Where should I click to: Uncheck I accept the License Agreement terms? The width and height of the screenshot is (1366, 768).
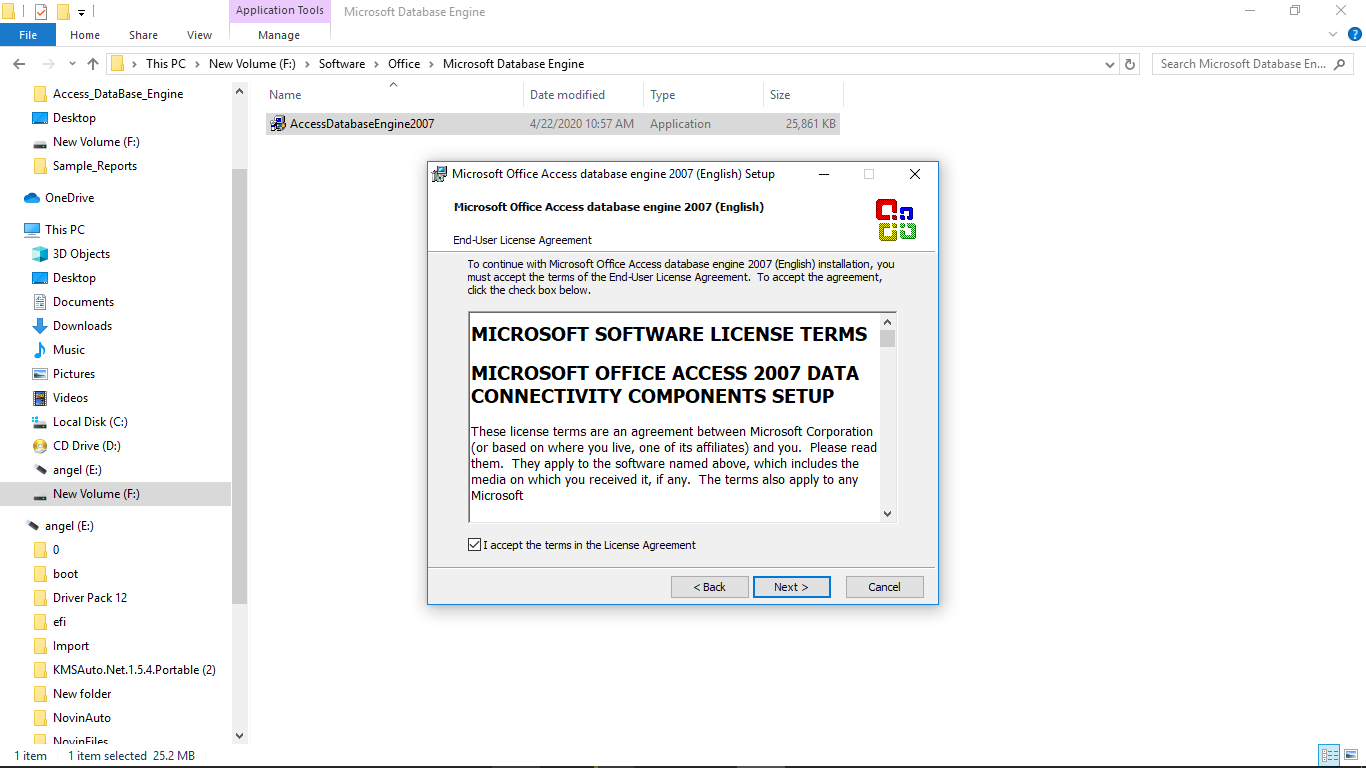click(x=474, y=545)
